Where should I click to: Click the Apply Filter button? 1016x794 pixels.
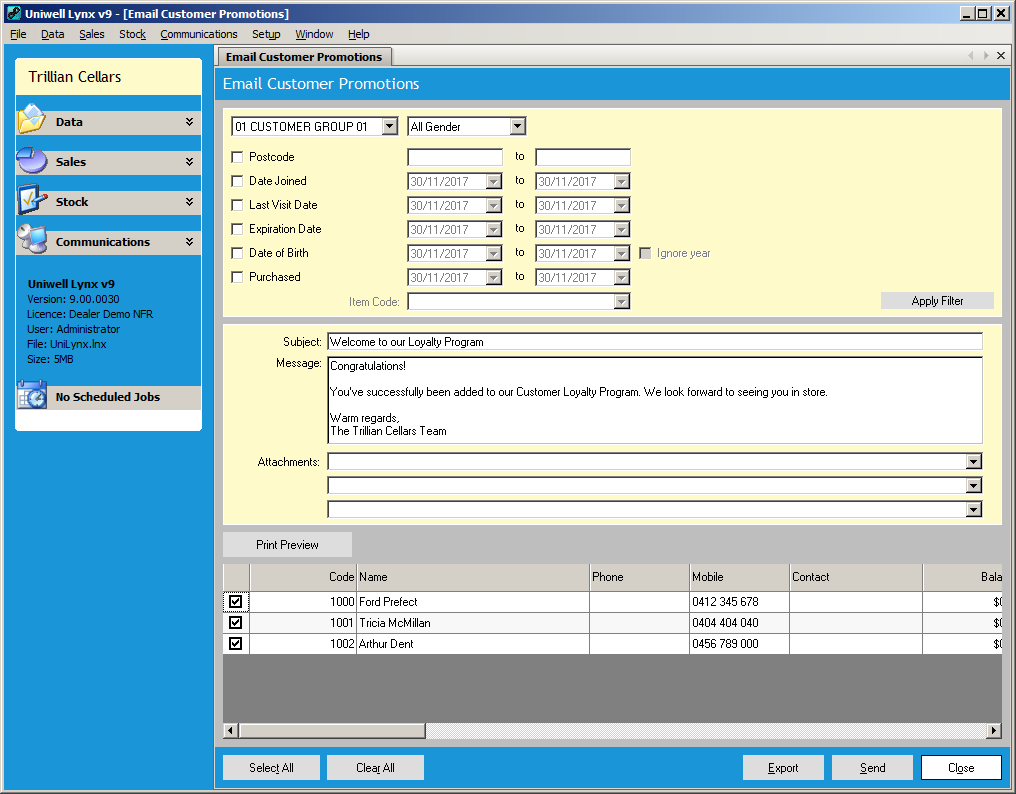(x=937, y=301)
